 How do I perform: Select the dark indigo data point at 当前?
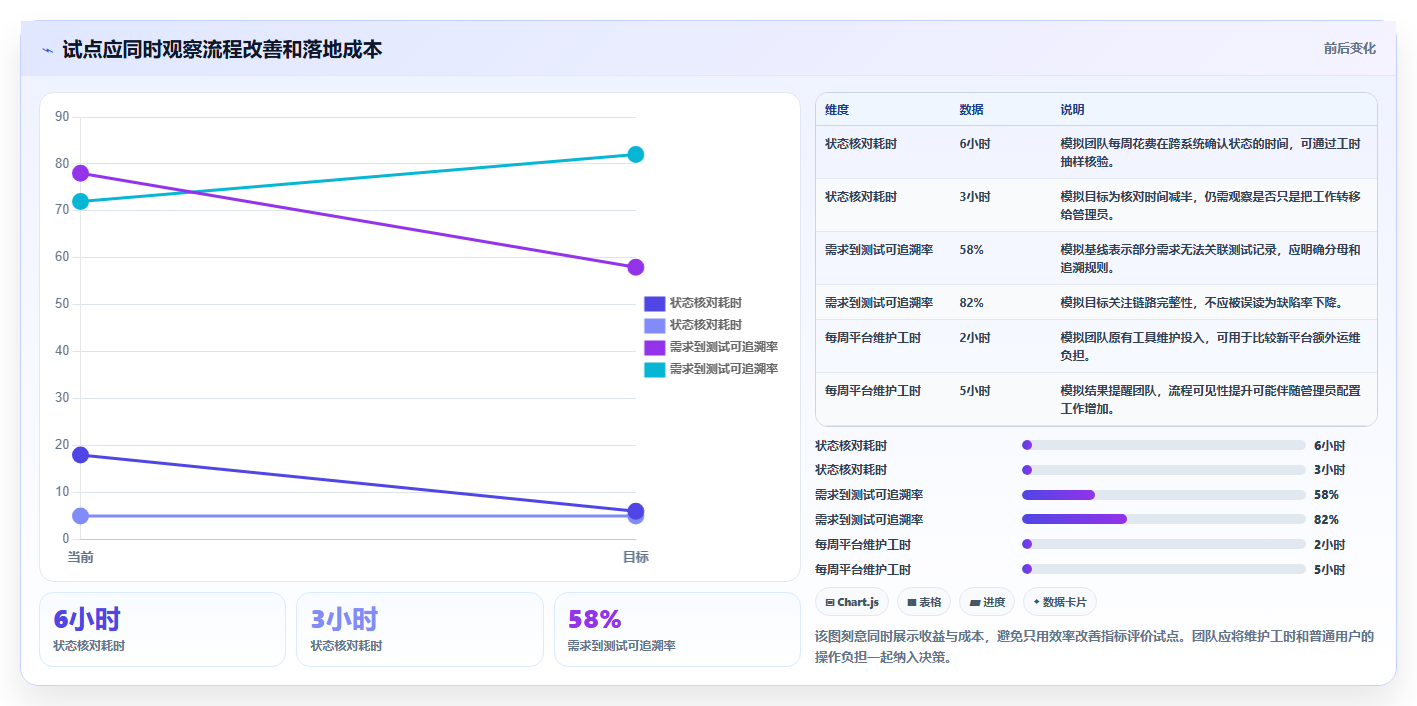click(x=81, y=455)
